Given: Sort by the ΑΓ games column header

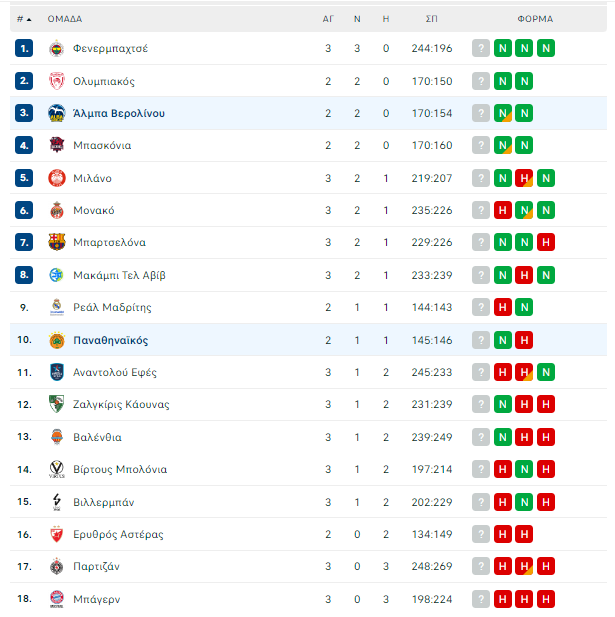Looking at the screenshot, I should (x=328, y=19).
